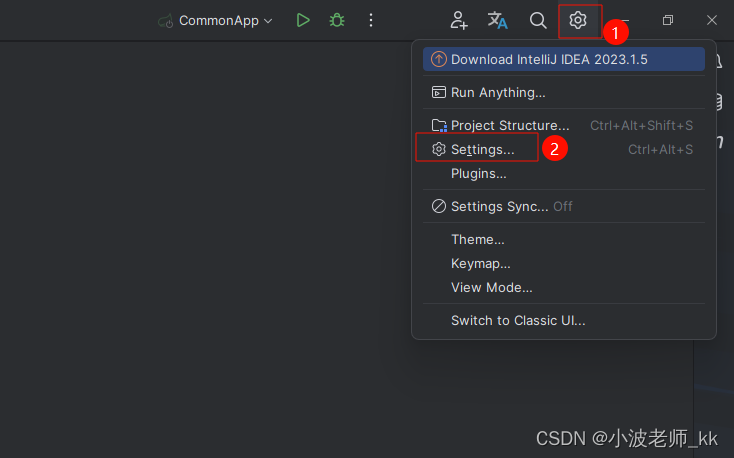Restore down the IDE window
The height and width of the screenshot is (458, 734).
pos(668,20)
